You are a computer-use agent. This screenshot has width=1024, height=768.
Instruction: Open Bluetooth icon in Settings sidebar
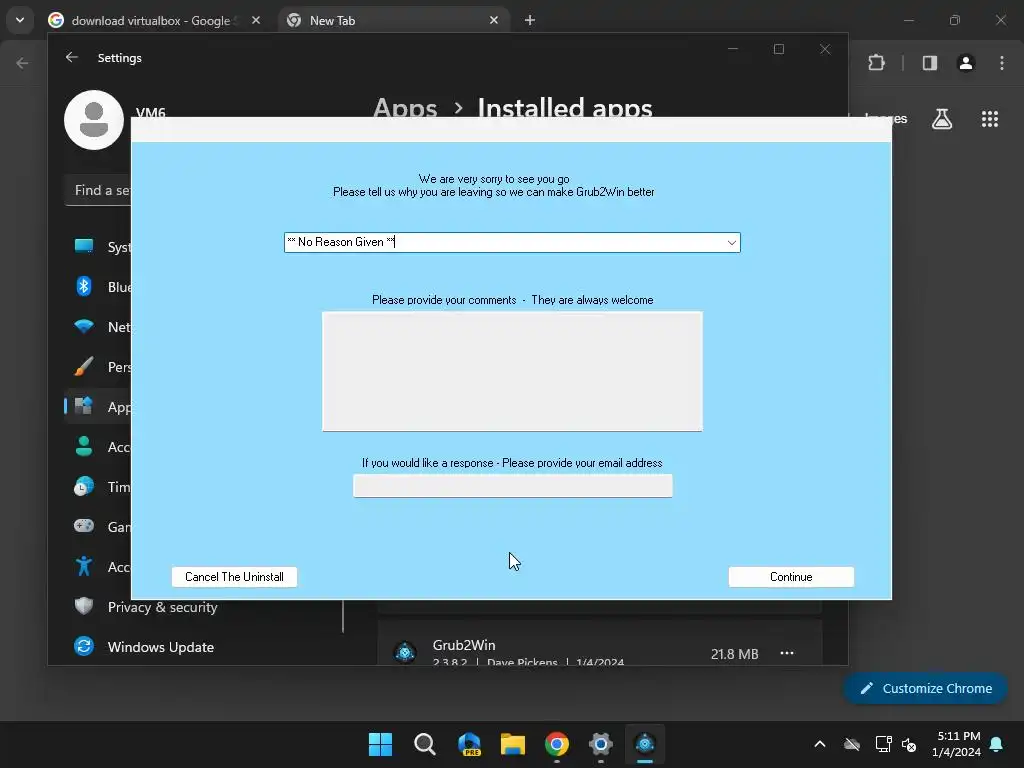point(84,286)
